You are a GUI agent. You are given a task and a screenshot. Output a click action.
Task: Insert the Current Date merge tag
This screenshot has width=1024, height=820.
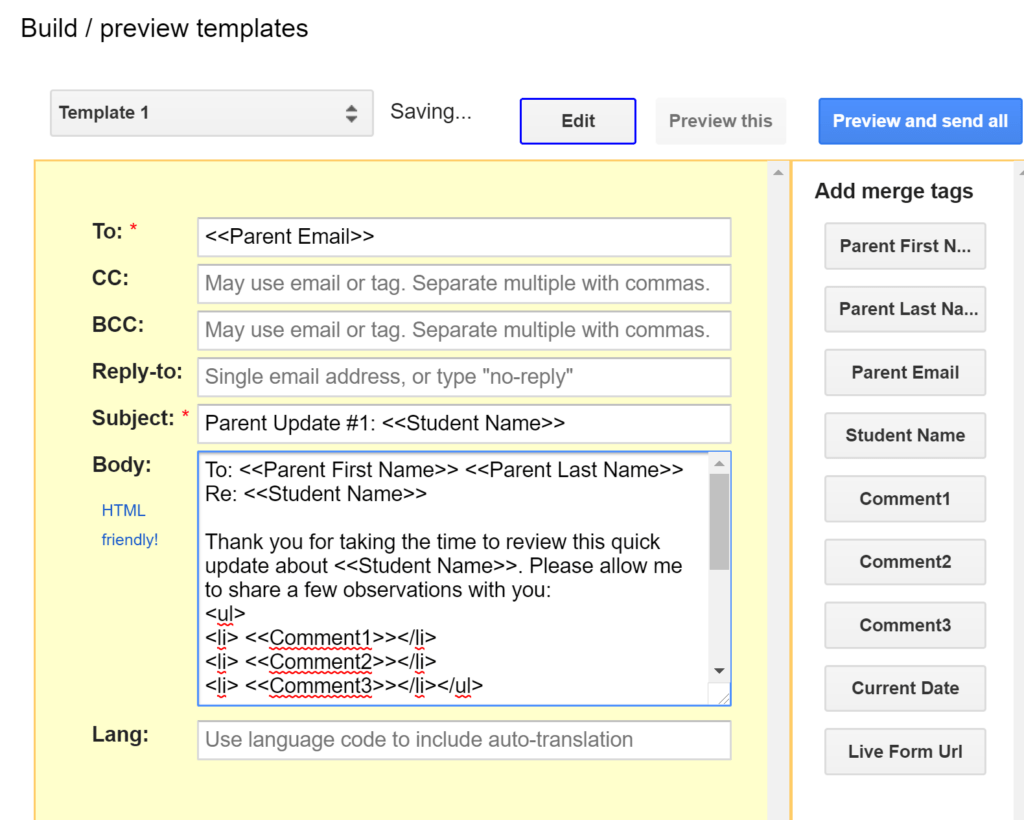pos(905,688)
